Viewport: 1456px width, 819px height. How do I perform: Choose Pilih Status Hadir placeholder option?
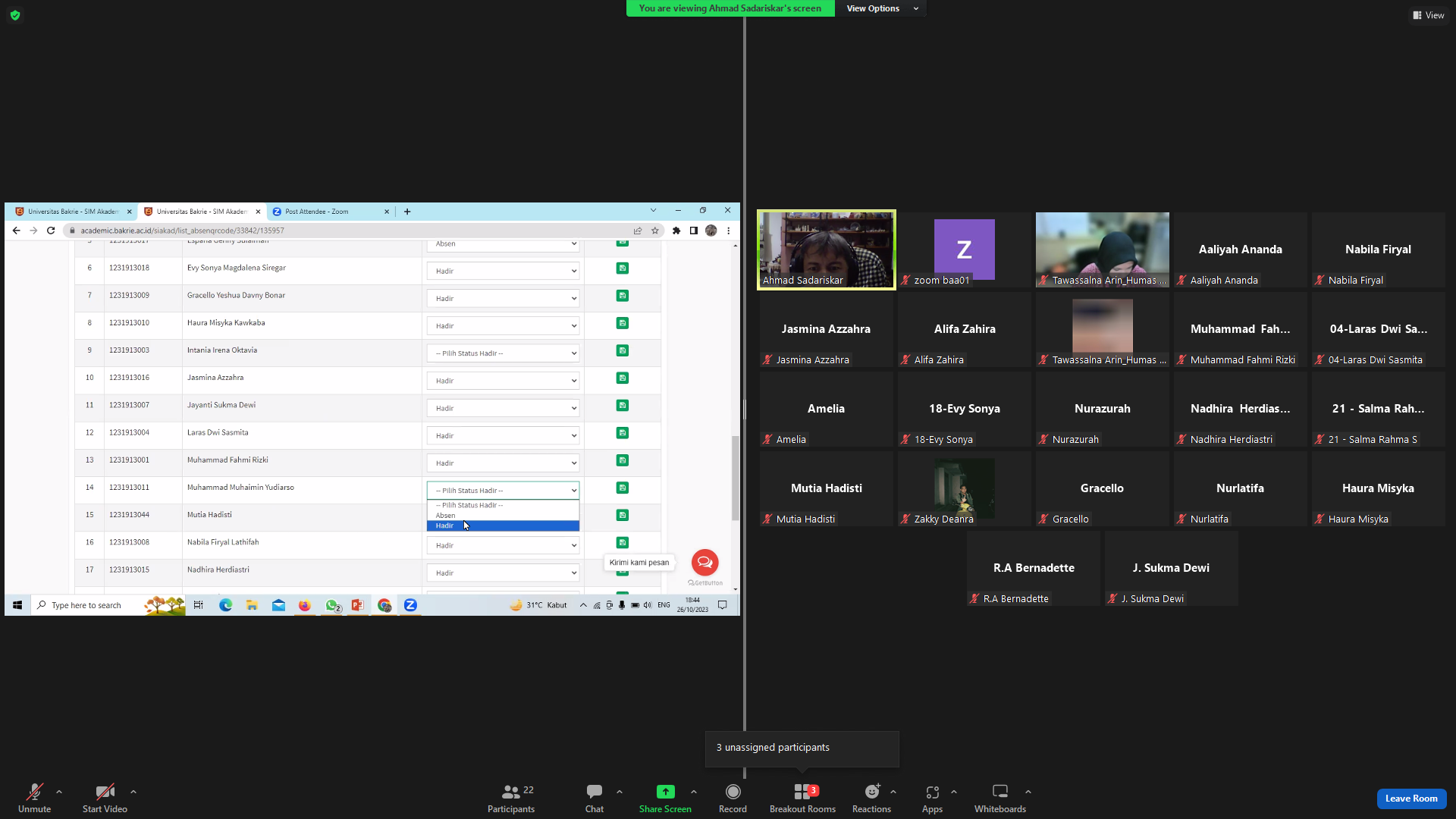click(x=503, y=505)
